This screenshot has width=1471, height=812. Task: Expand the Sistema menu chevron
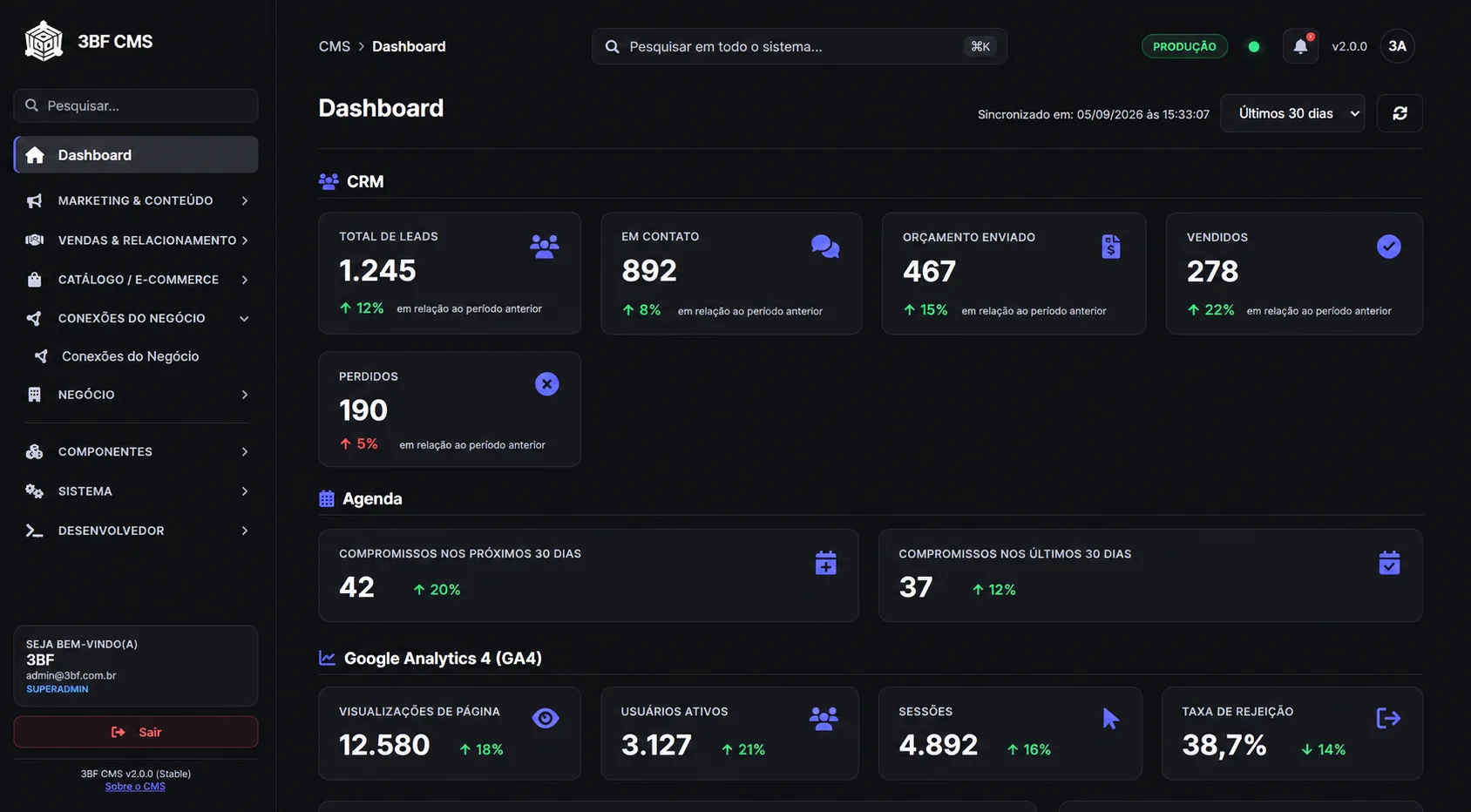tap(245, 491)
